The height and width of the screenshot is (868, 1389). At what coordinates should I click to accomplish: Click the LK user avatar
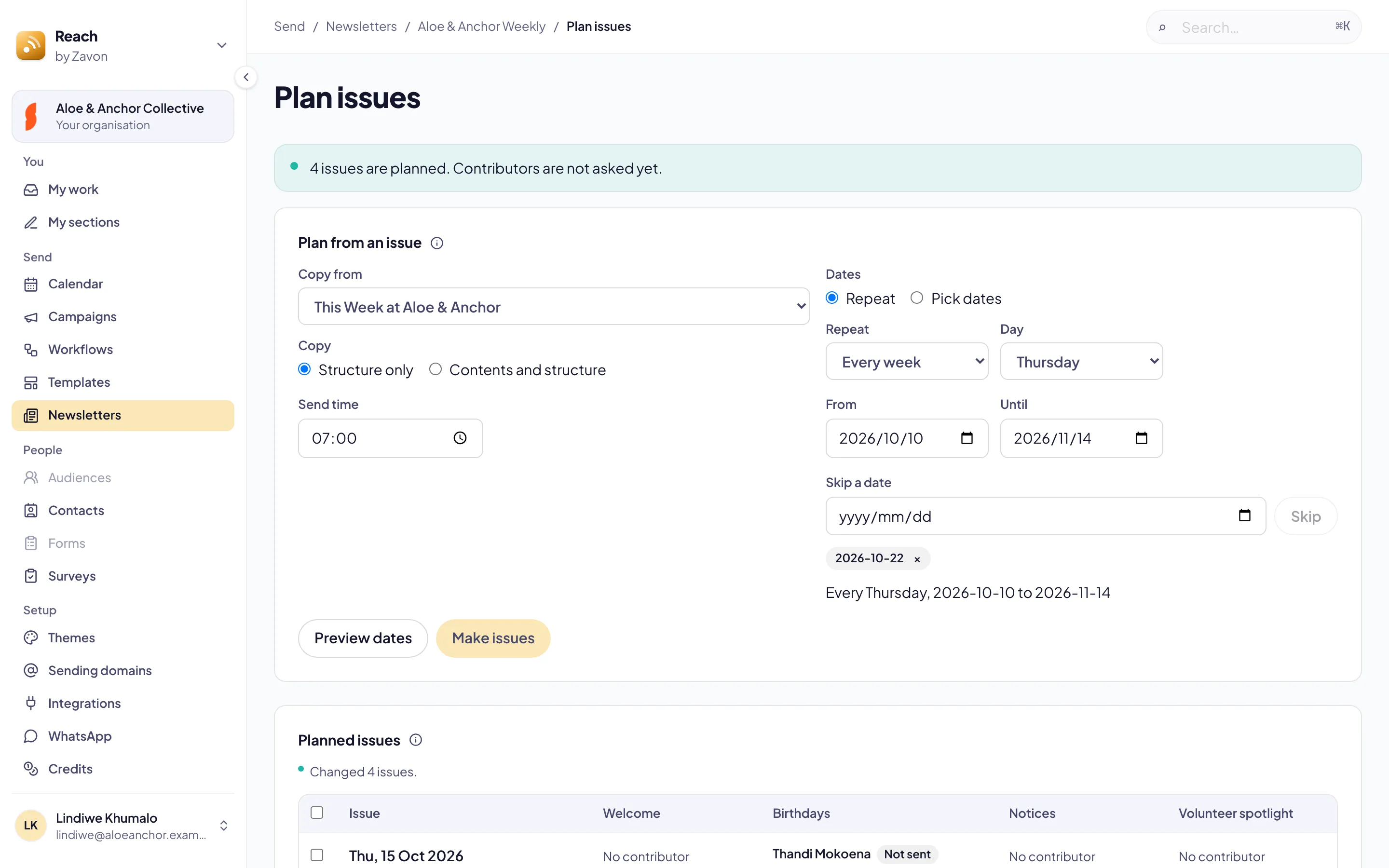click(30, 826)
